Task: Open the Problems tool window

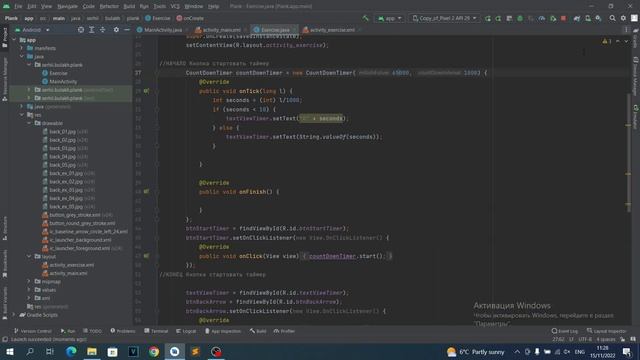Action: (123, 331)
